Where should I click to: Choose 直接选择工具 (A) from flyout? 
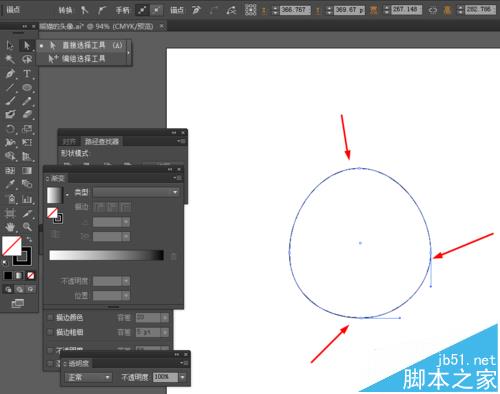(83, 45)
